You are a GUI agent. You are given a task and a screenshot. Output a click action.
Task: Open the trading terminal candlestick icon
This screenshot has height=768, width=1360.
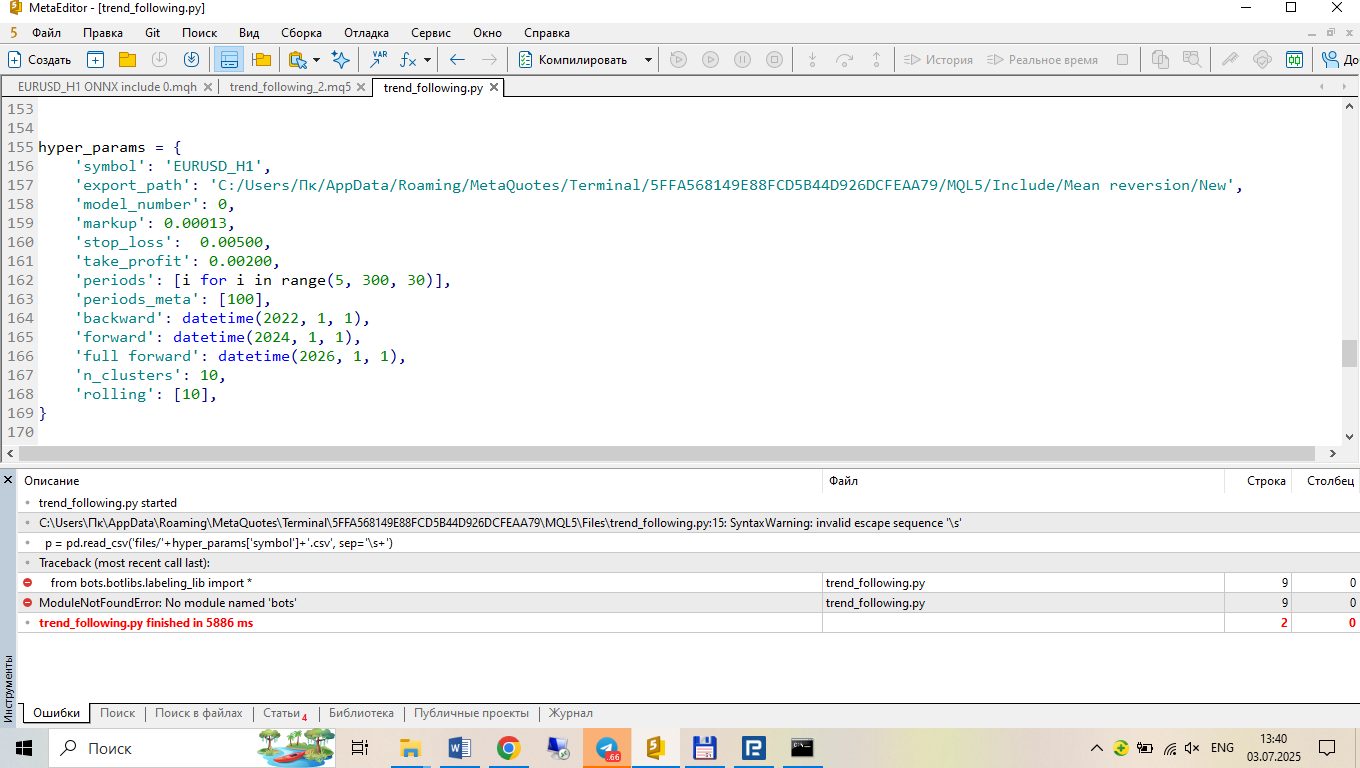pyautogui.click(x=1294, y=60)
